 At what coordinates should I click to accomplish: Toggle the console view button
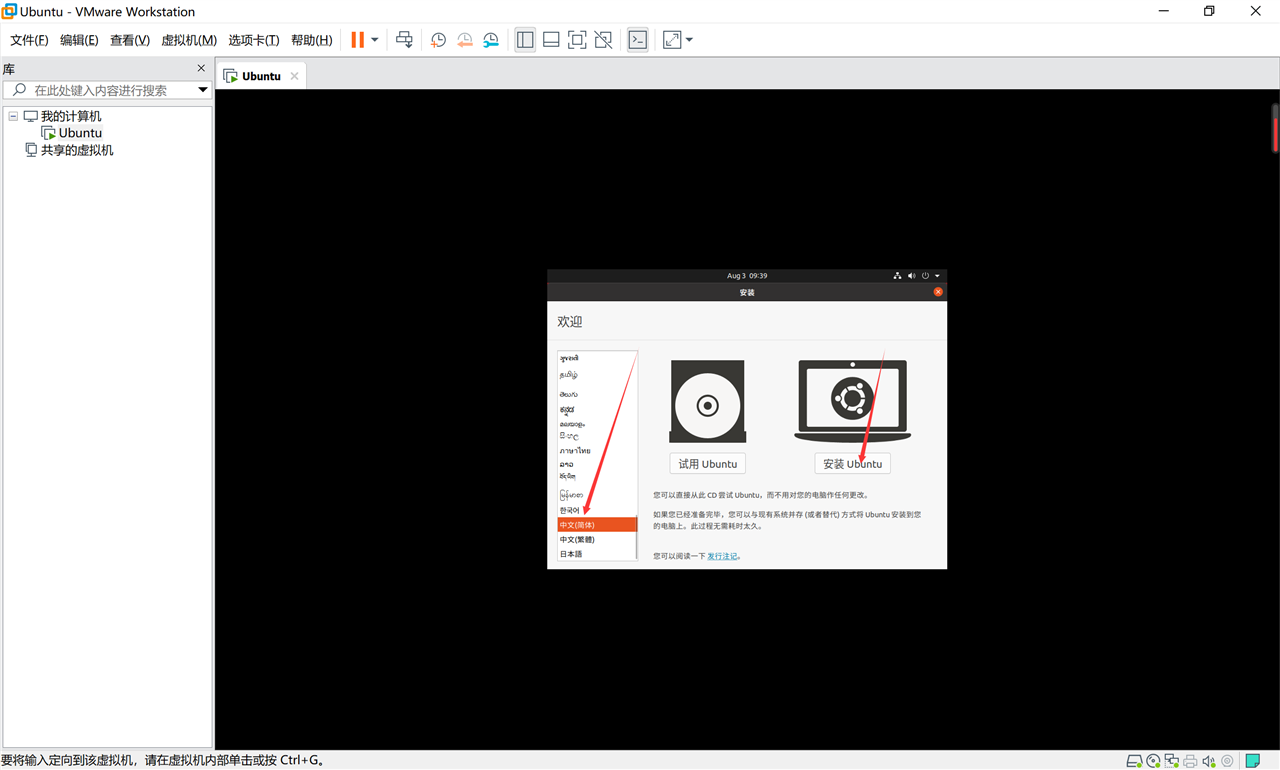(x=638, y=40)
